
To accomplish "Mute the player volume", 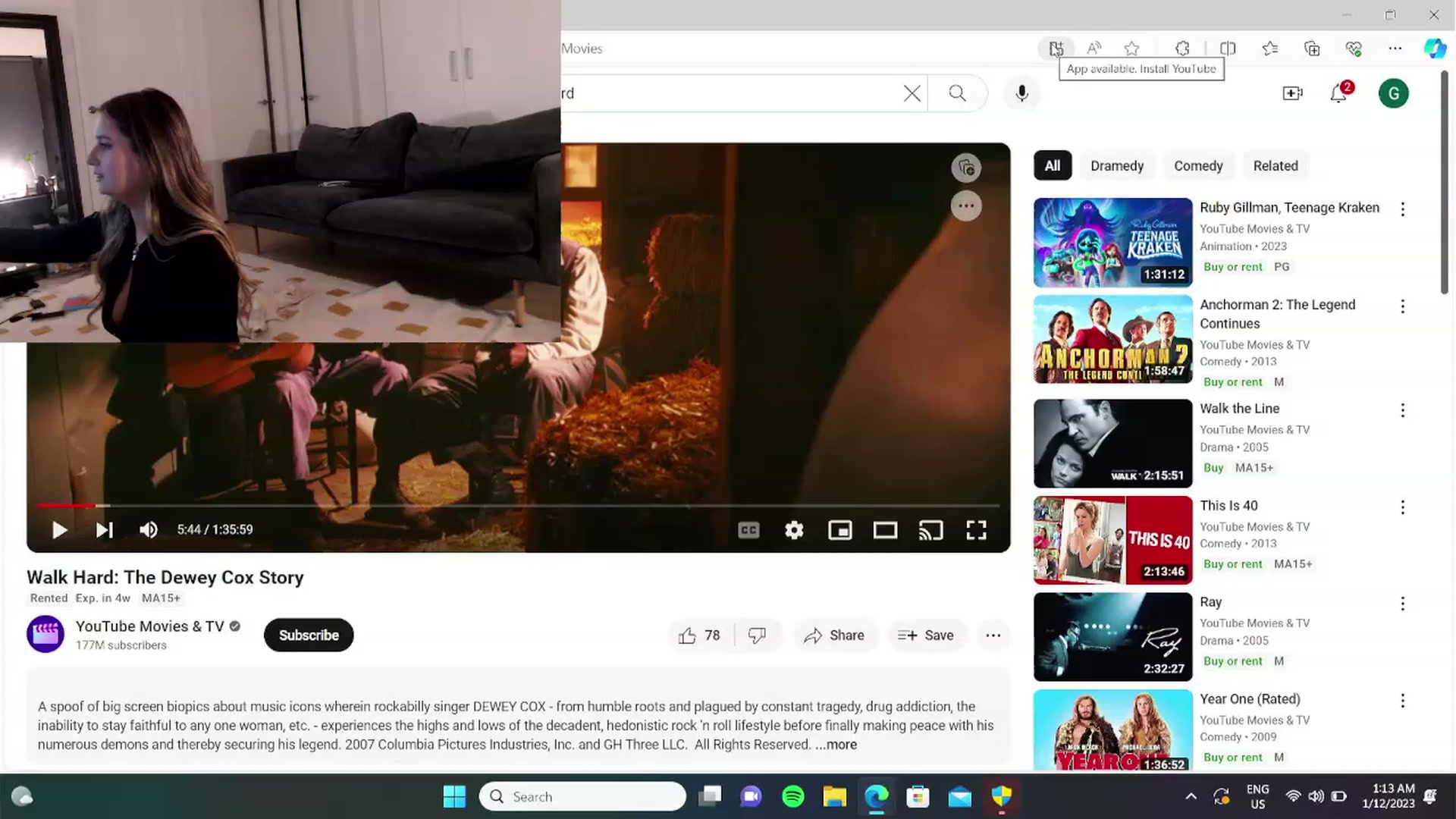I will pos(149,530).
